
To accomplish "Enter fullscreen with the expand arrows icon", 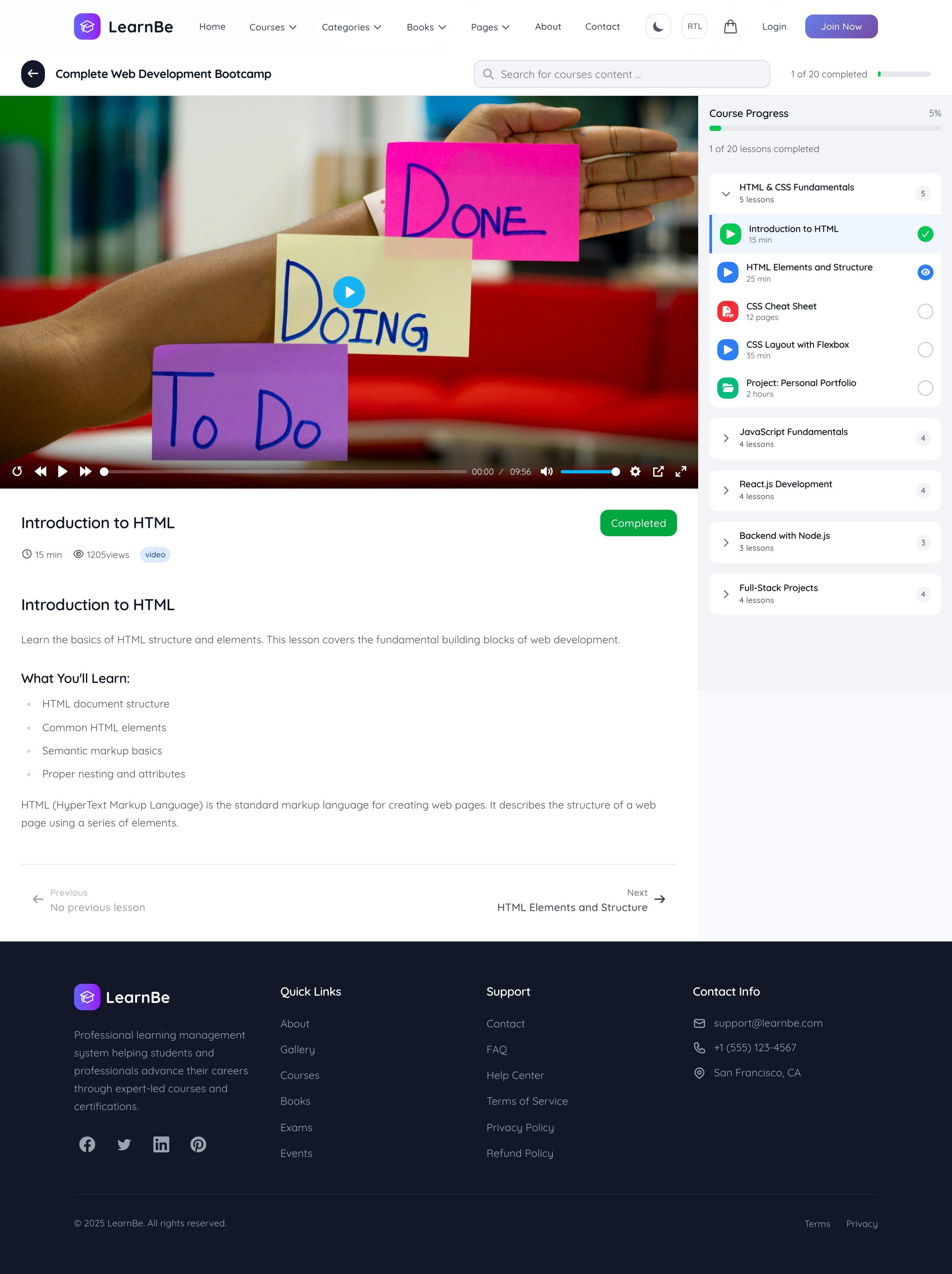I will click(681, 472).
